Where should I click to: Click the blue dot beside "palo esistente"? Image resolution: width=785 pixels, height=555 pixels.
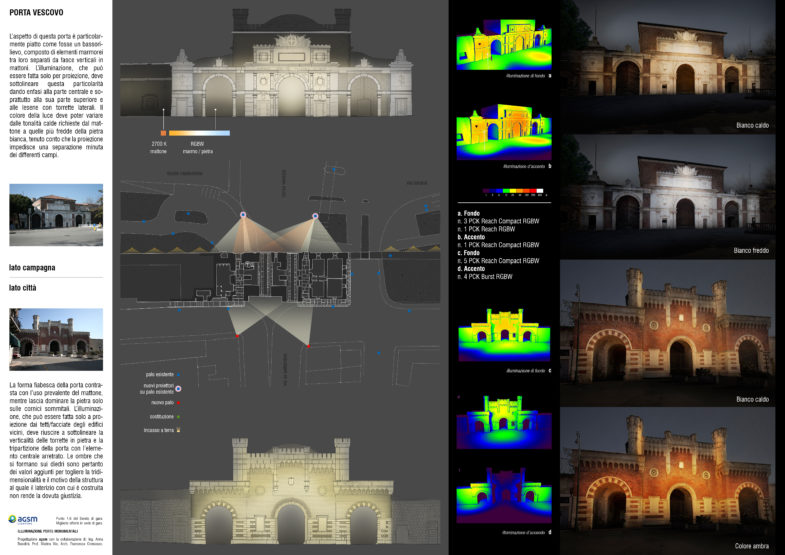pyautogui.click(x=178, y=374)
